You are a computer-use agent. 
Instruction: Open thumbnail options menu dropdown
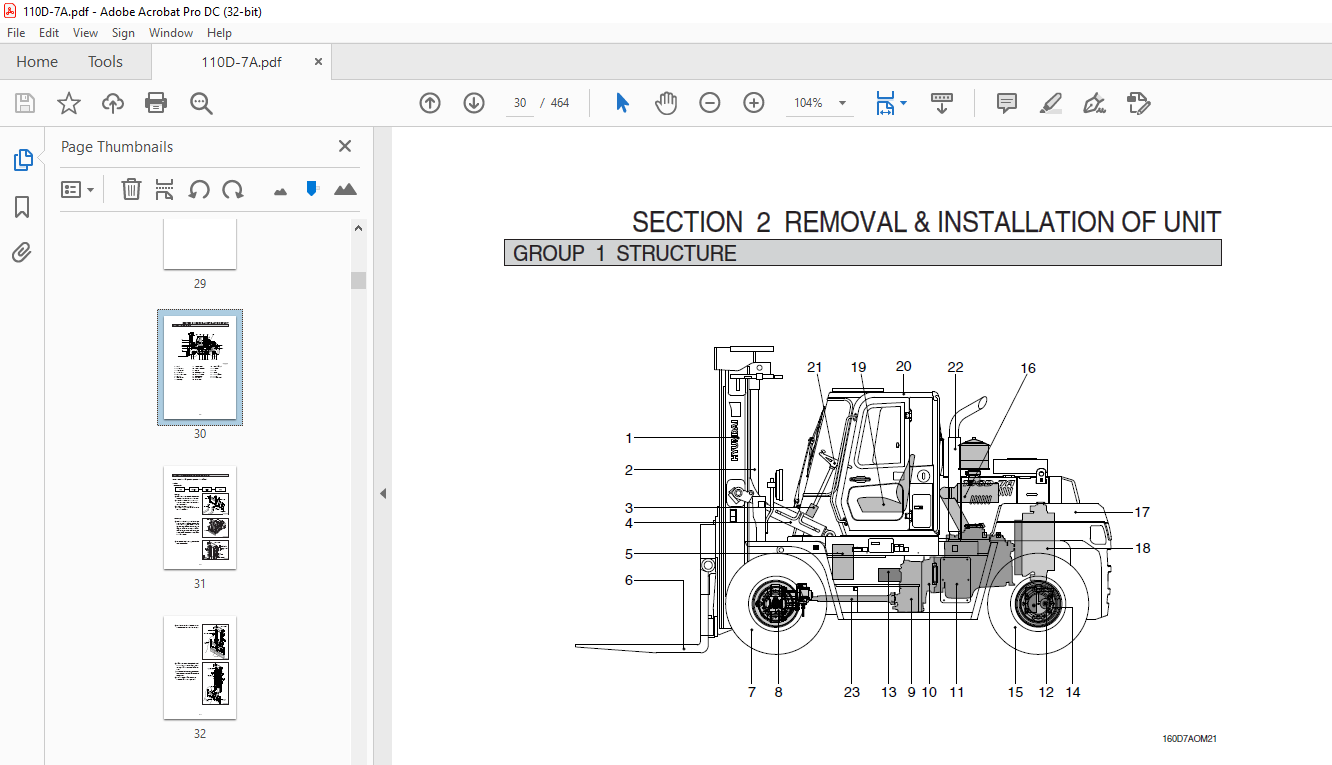pyautogui.click(x=78, y=189)
